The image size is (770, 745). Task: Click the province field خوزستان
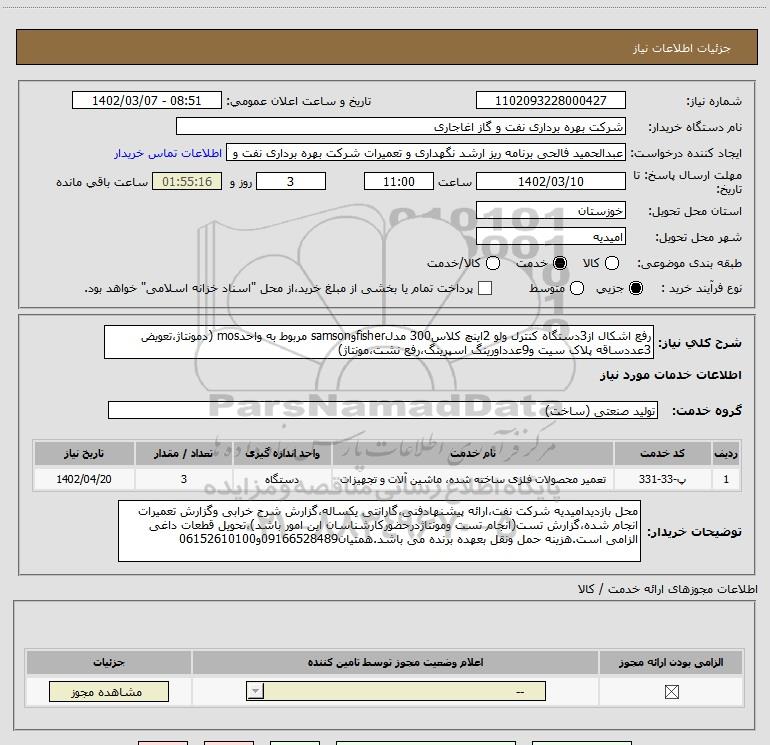coord(550,211)
